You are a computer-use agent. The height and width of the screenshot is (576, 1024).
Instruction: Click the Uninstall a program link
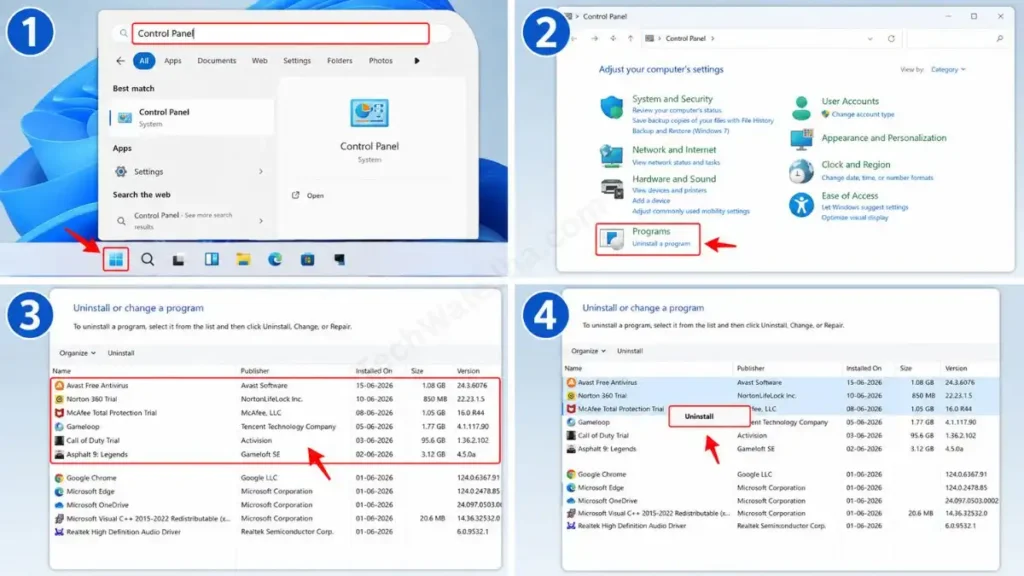pyautogui.click(x=661, y=244)
